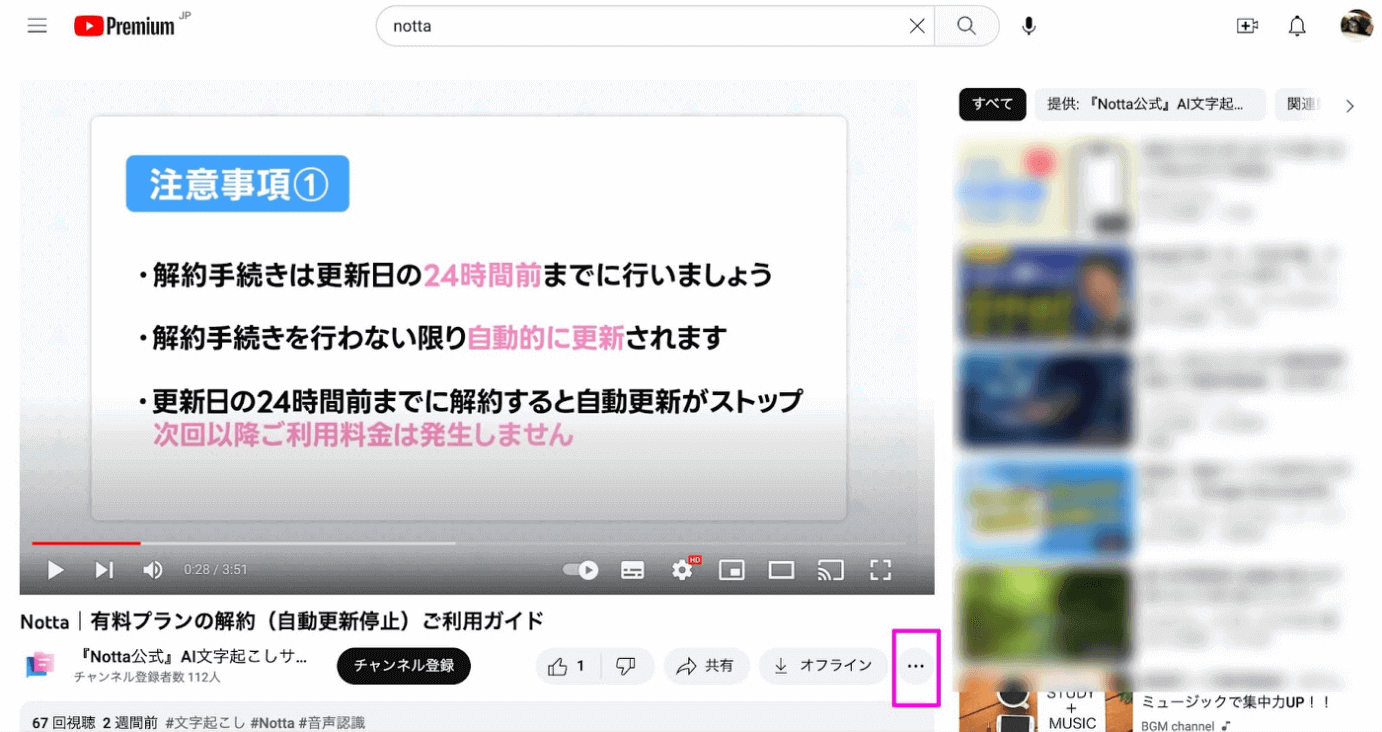Select the すべて filter chip
This screenshot has height=732, width=1382.
(x=992, y=104)
